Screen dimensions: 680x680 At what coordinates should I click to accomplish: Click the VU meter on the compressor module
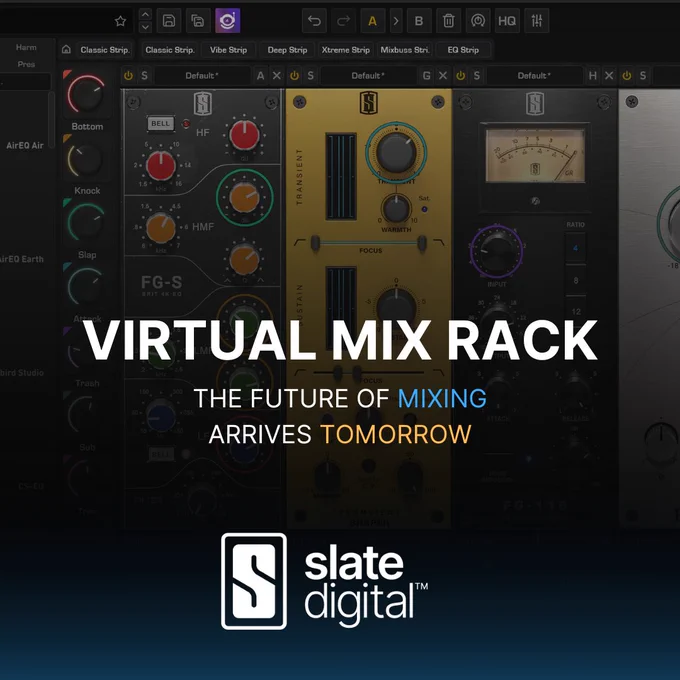[535, 155]
